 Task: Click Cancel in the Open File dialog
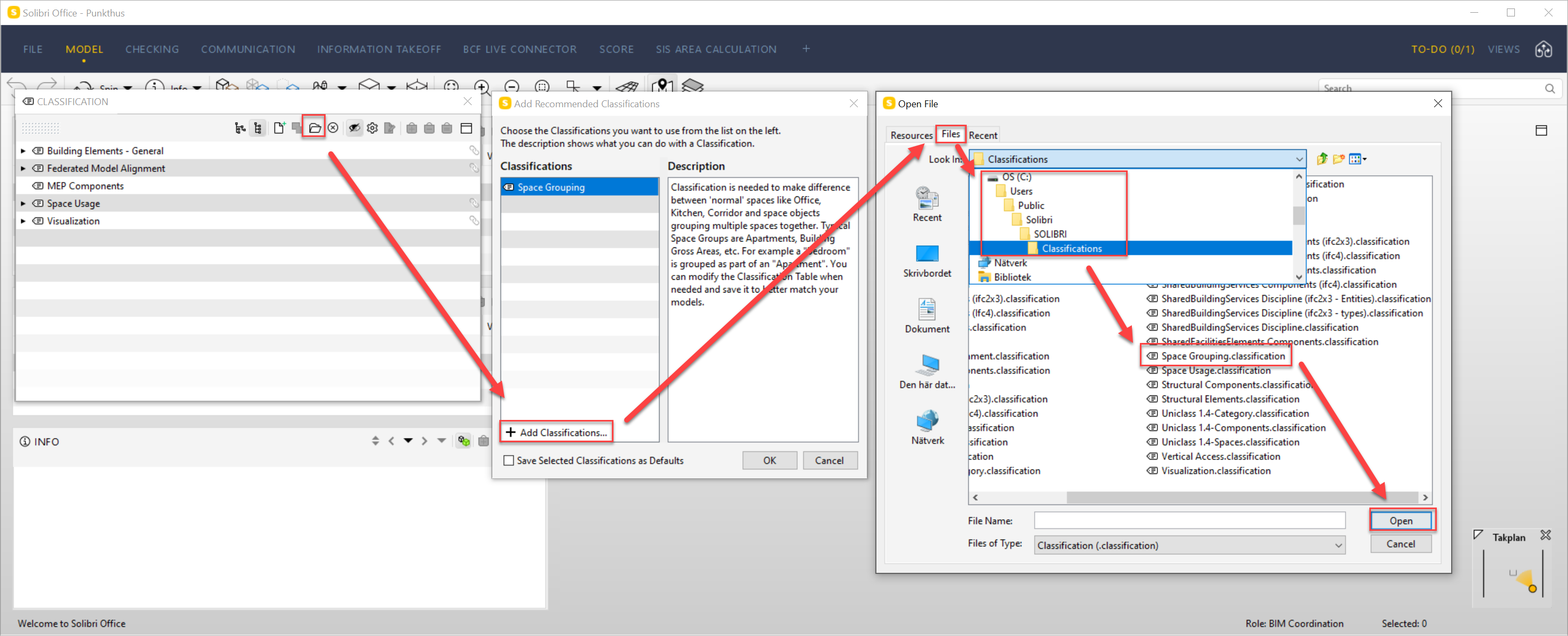(x=1401, y=544)
